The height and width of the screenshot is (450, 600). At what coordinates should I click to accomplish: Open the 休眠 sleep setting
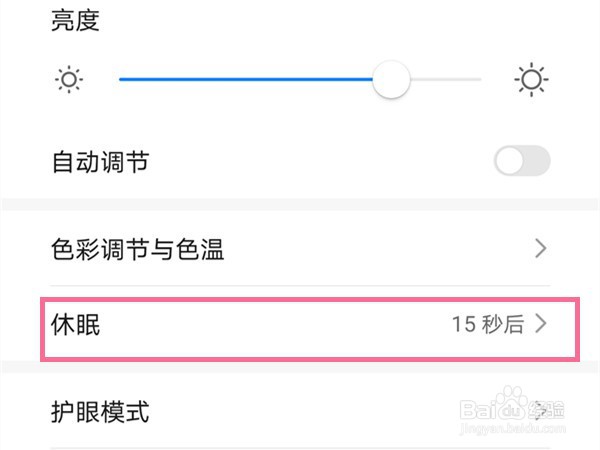(x=77, y=324)
